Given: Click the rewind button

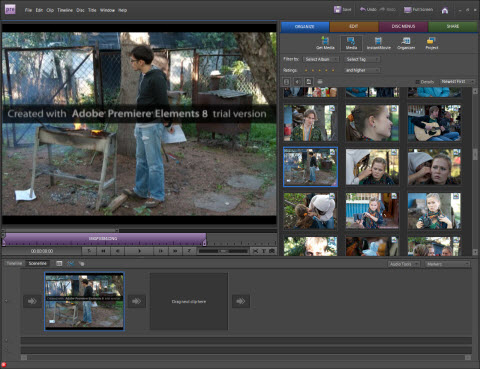Looking at the screenshot, I should [103, 251].
